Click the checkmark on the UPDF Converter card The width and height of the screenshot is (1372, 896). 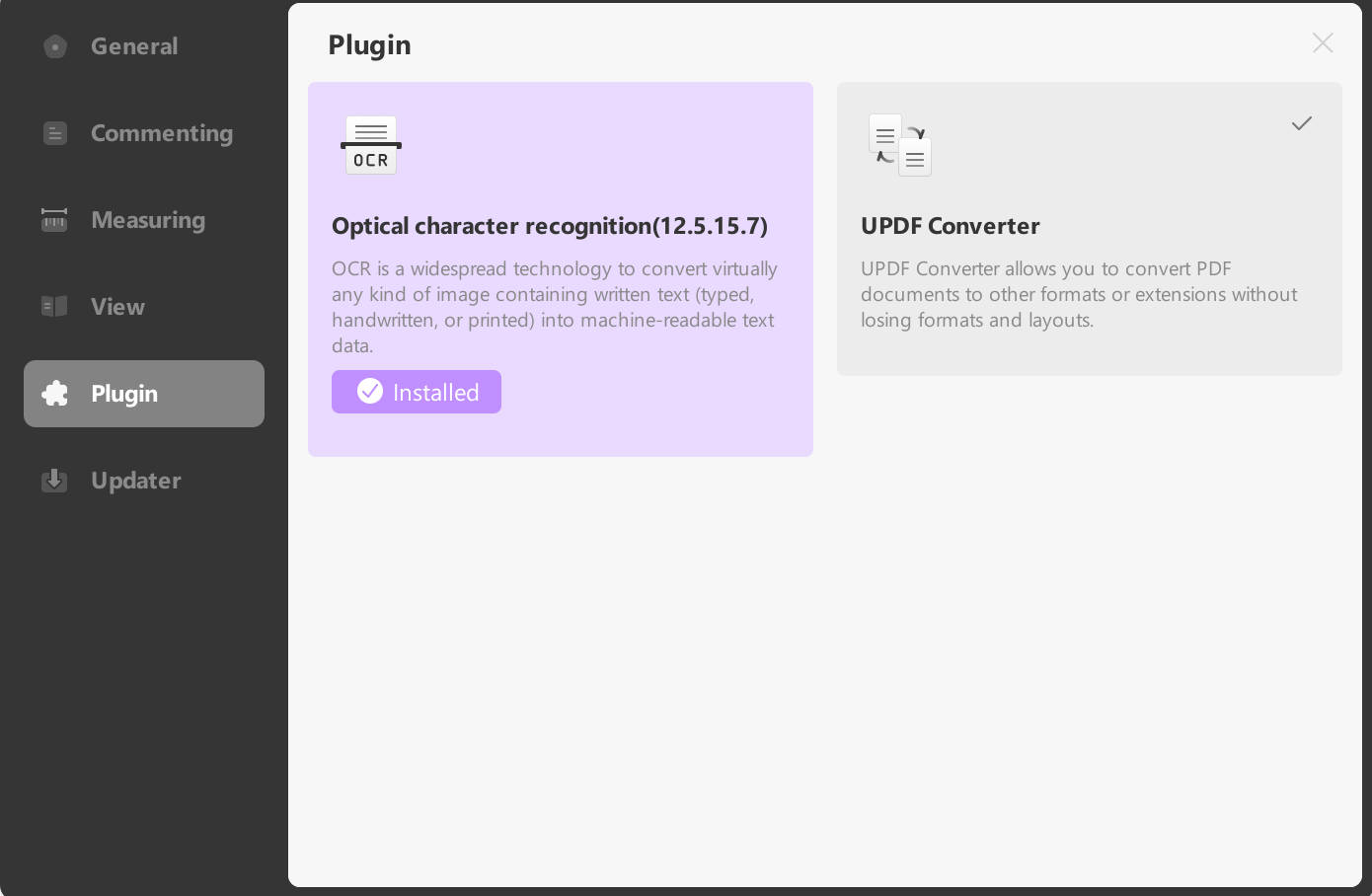point(1302,123)
